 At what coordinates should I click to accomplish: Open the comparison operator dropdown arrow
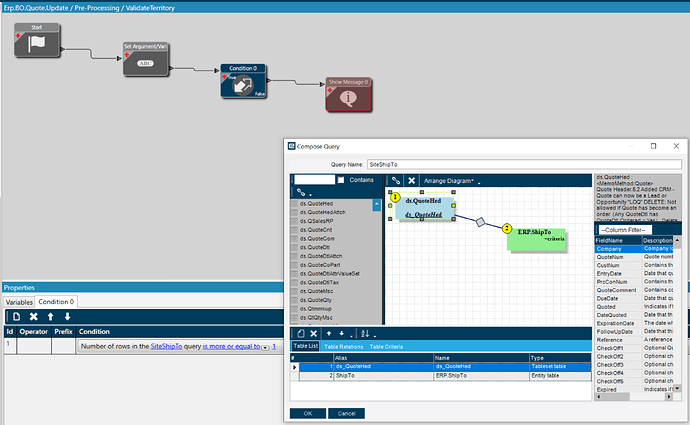[x=267, y=347]
